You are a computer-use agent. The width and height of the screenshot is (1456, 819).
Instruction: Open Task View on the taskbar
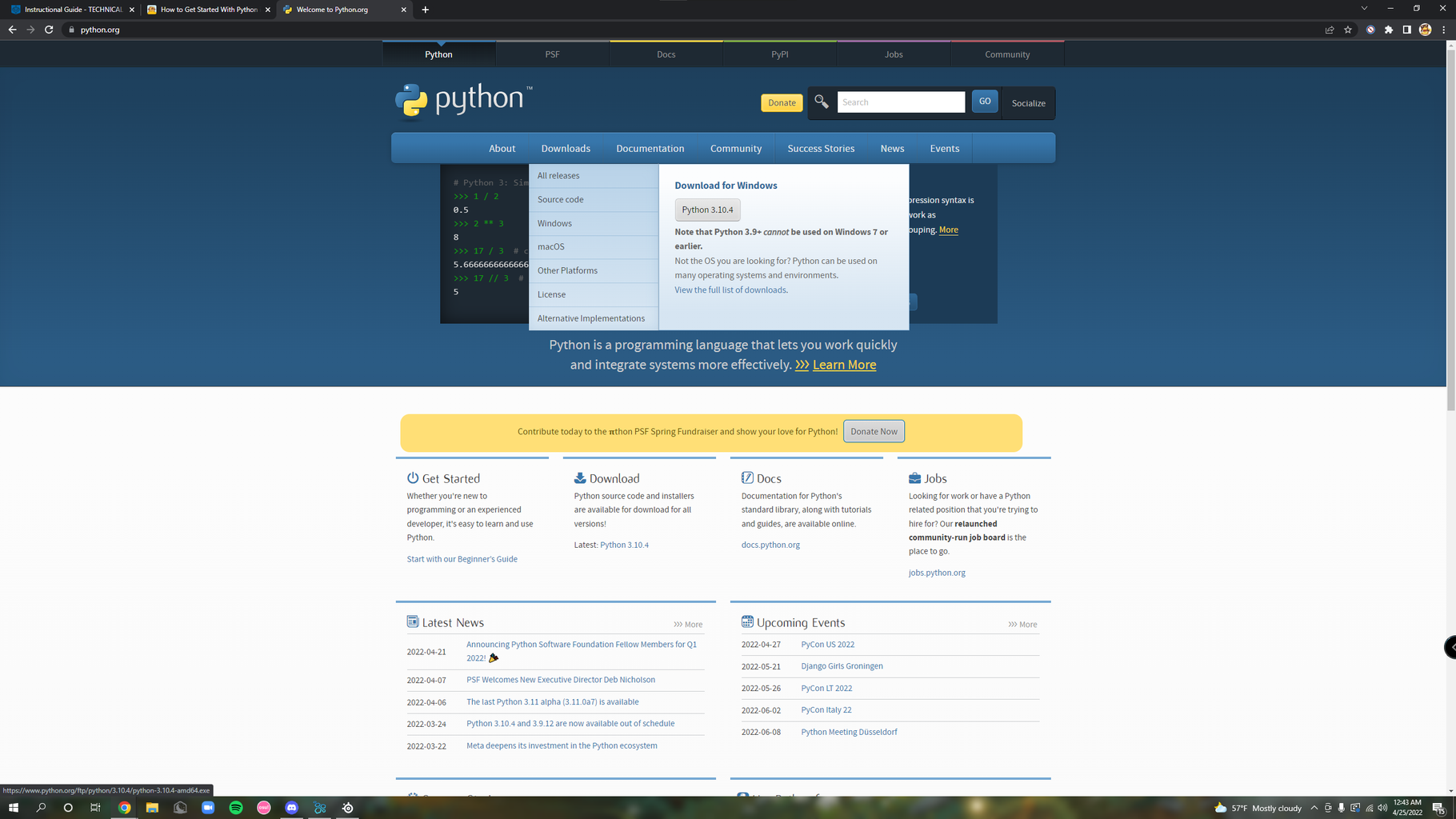[x=95, y=808]
